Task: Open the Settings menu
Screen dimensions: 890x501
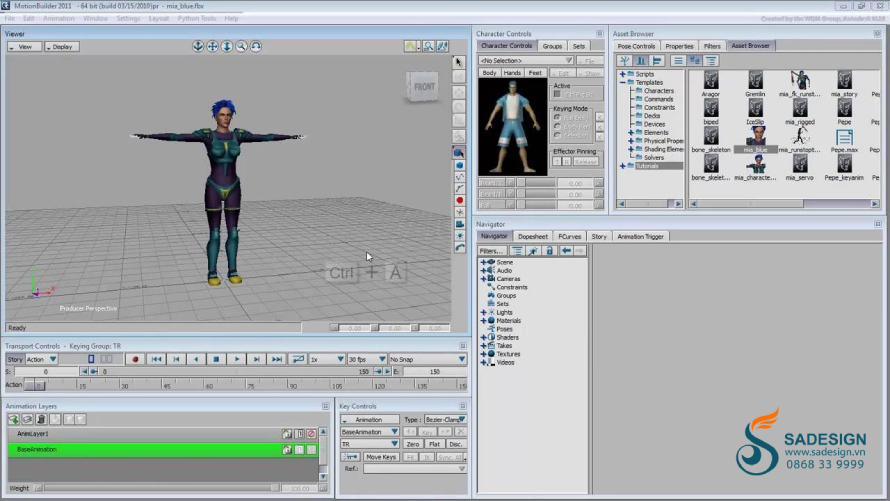Action: [128, 19]
